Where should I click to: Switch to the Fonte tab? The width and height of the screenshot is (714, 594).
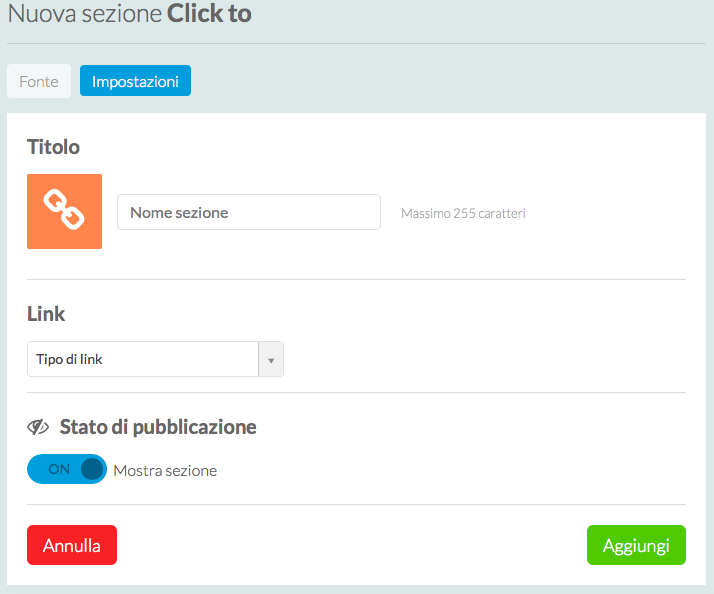(x=39, y=81)
